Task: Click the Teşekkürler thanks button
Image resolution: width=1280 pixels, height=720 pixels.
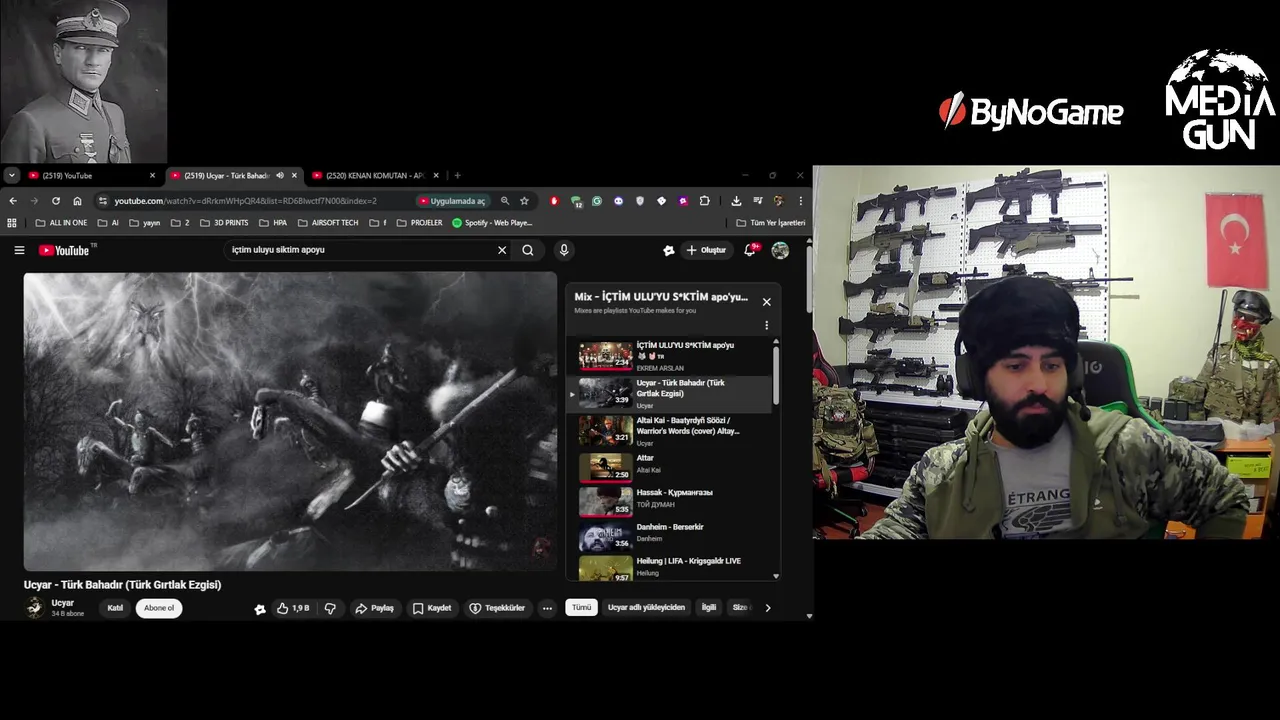Action: pos(497,608)
